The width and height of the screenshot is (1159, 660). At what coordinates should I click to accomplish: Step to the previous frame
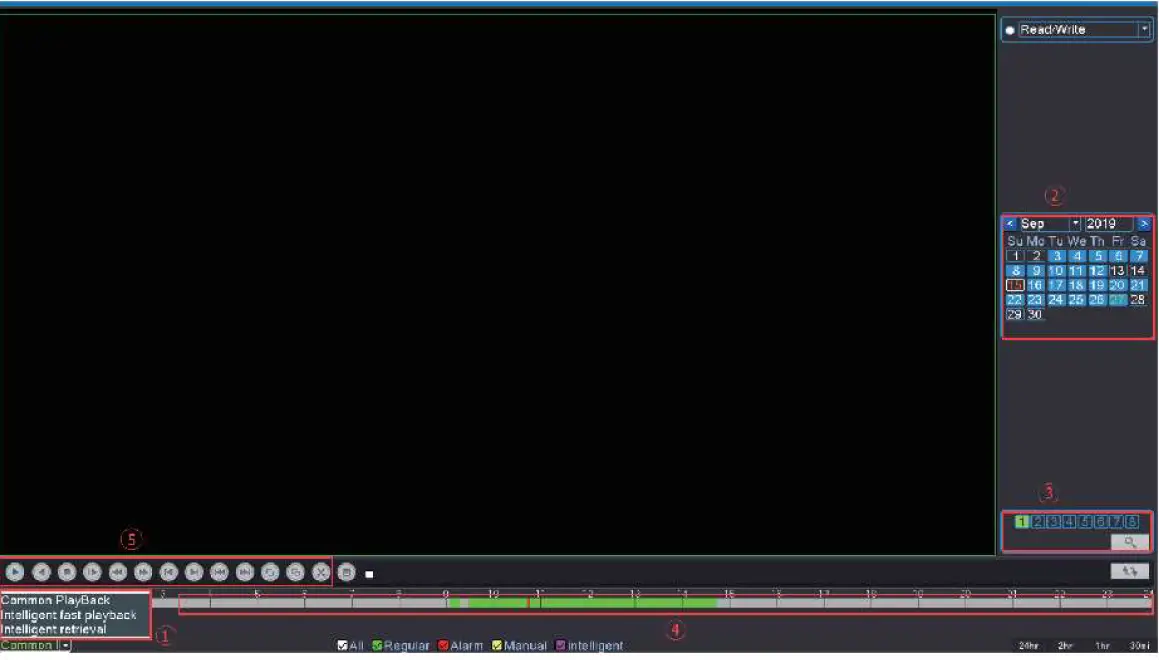(169, 572)
